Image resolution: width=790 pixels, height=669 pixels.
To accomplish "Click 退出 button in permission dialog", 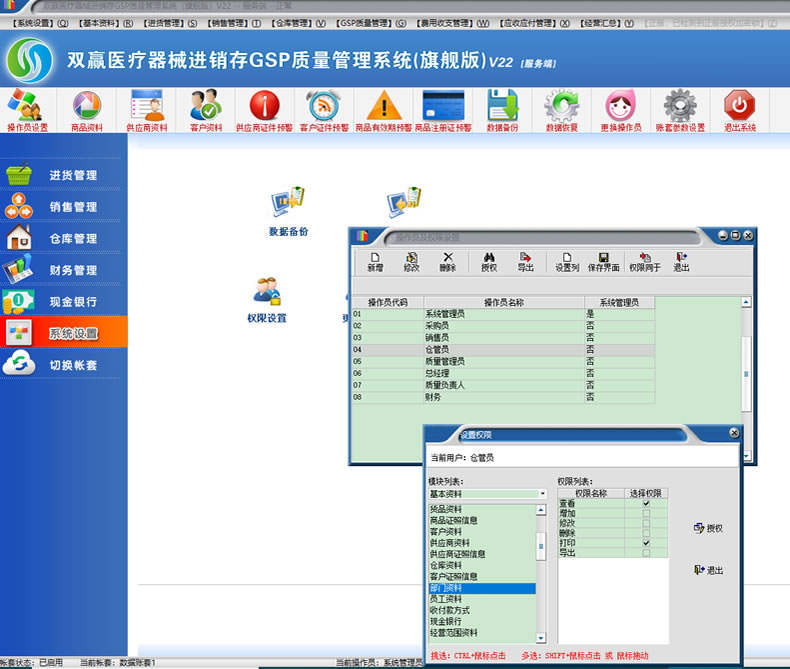I will [x=708, y=570].
